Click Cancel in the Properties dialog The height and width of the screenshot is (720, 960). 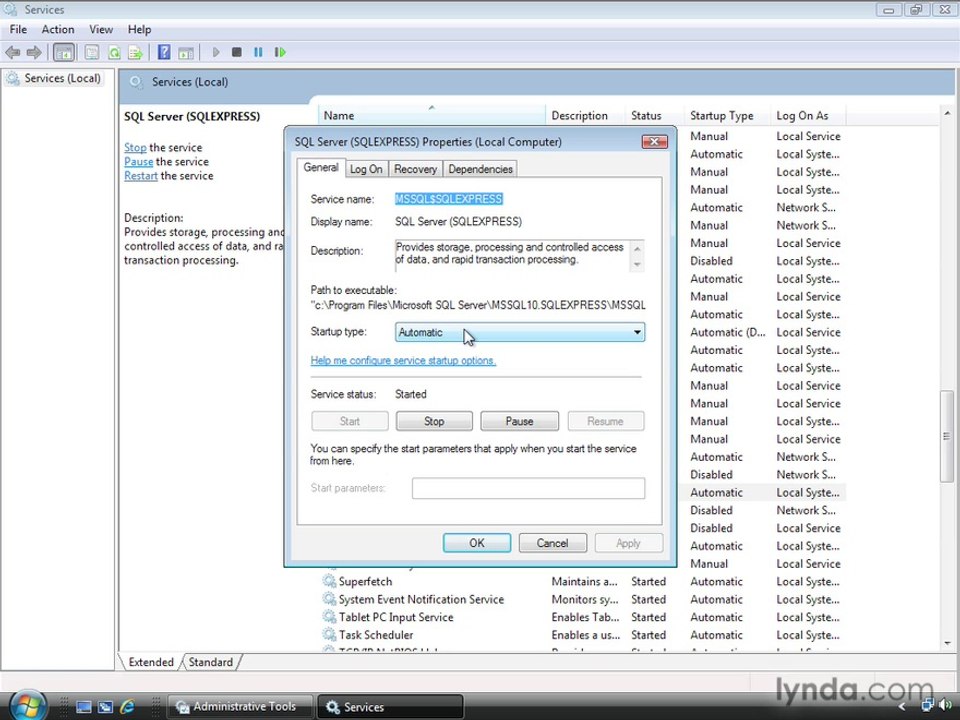click(x=552, y=543)
